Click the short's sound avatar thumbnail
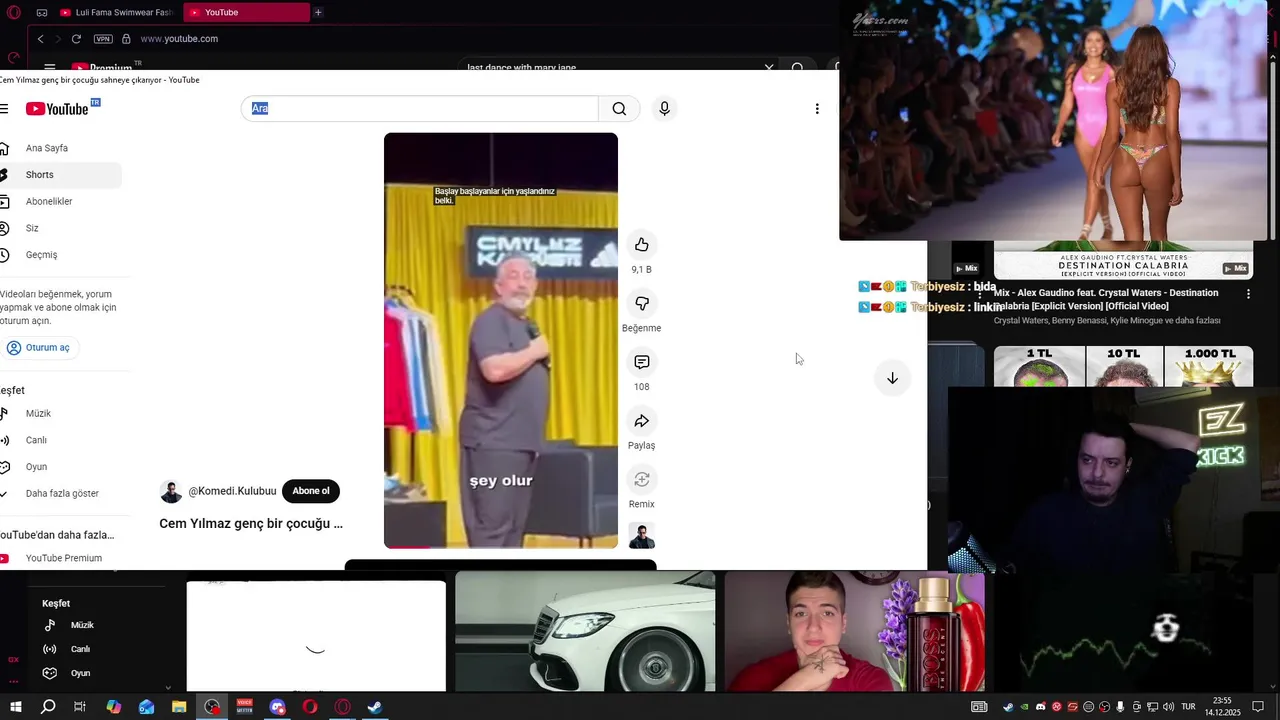 [642, 536]
